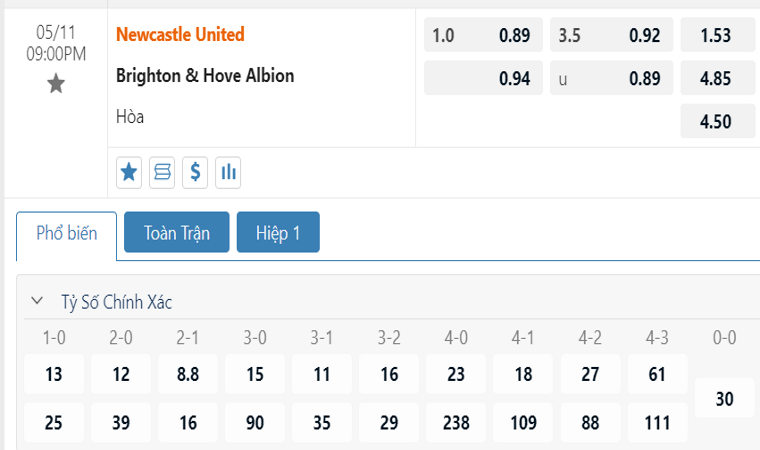The width and height of the screenshot is (760, 450).
Task: Select Brighton handicap odds 0.94
Action: (x=484, y=78)
